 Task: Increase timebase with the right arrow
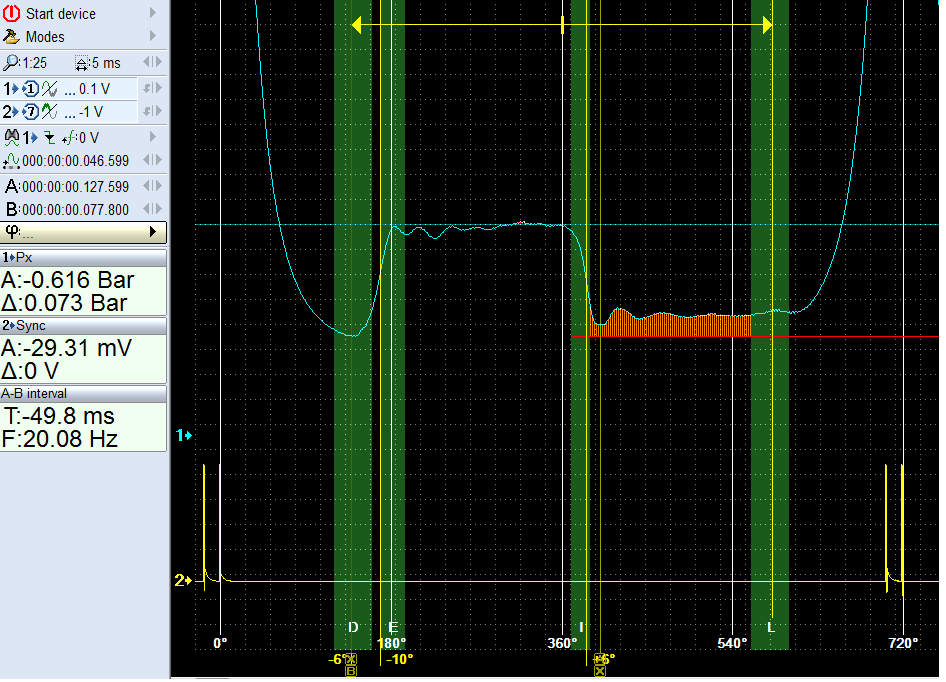coord(158,62)
